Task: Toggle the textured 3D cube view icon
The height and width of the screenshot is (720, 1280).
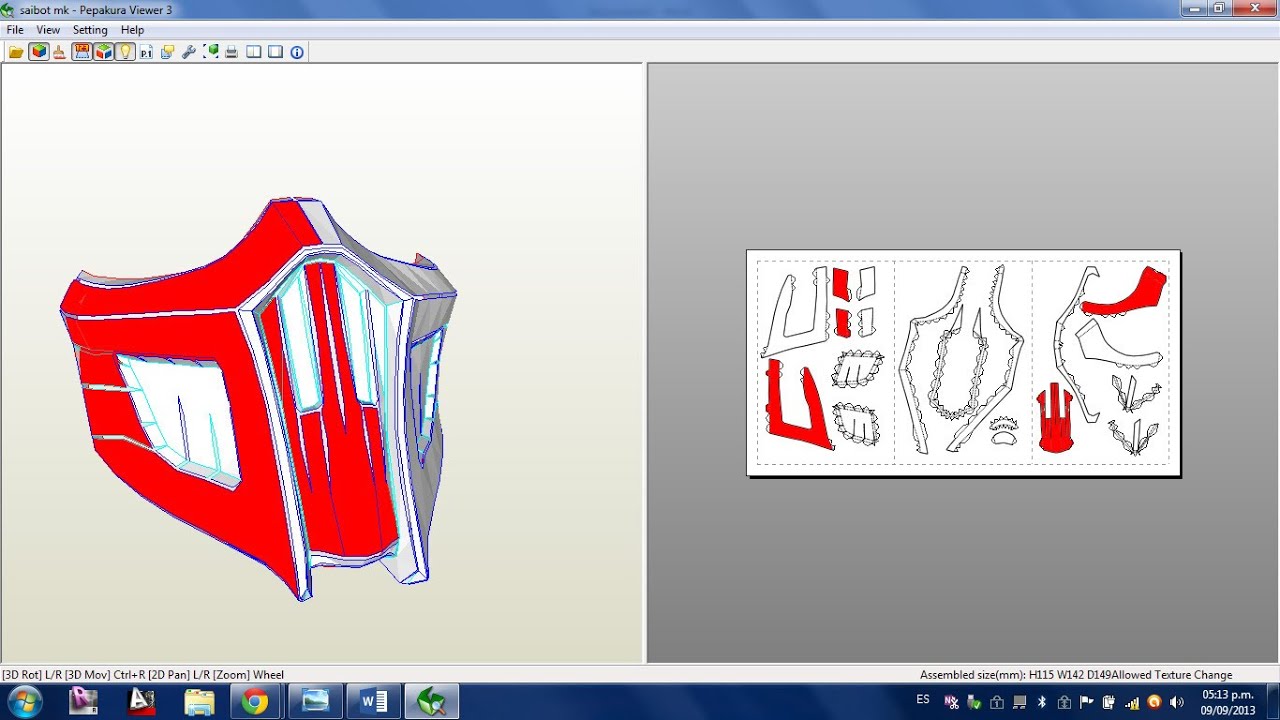Action: click(39, 52)
